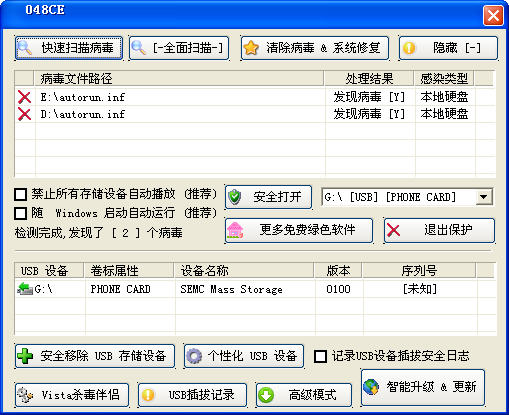Click the pink house icon on 更多免费绿色软件

click(235, 230)
